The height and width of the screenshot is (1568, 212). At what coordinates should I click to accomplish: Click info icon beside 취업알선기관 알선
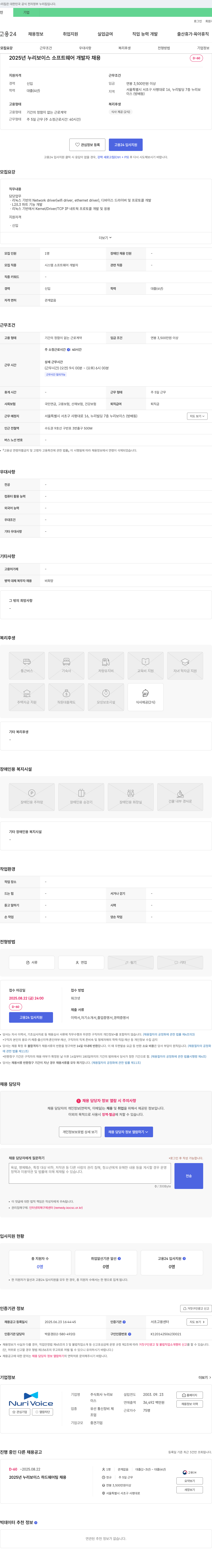(x=119, y=1258)
